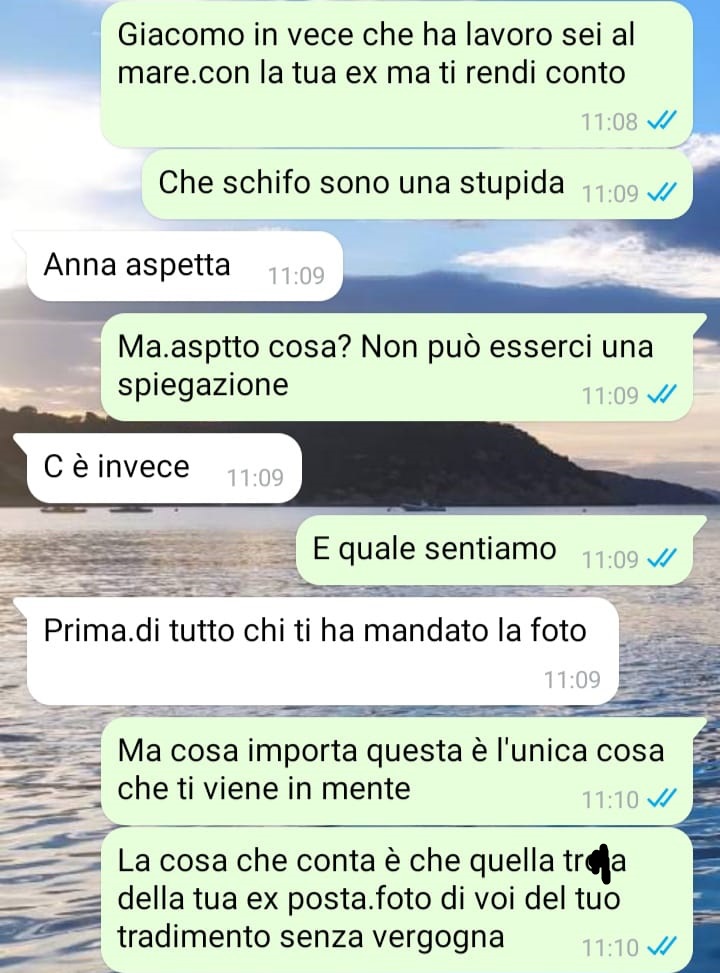Tap 11:09 timestamp beside 'Anna aspetta'
This screenshot has width=720, height=973.
pyautogui.click(x=296, y=276)
